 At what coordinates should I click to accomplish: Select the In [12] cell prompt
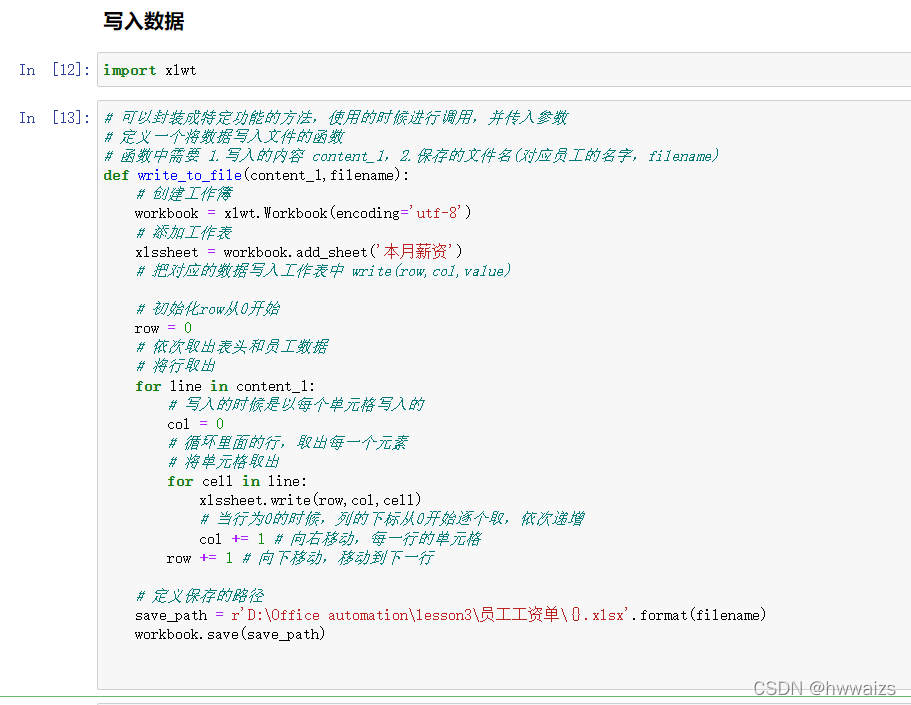(55, 70)
